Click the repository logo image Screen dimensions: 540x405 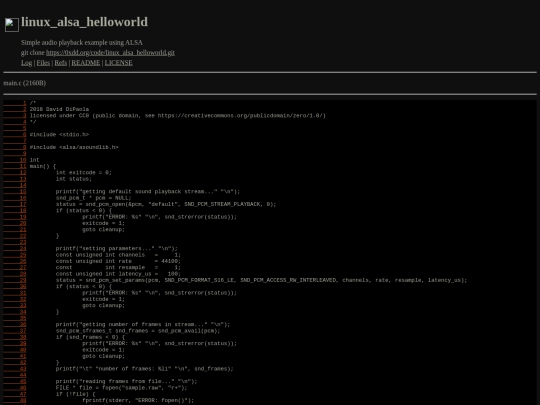tap(12, 25)
